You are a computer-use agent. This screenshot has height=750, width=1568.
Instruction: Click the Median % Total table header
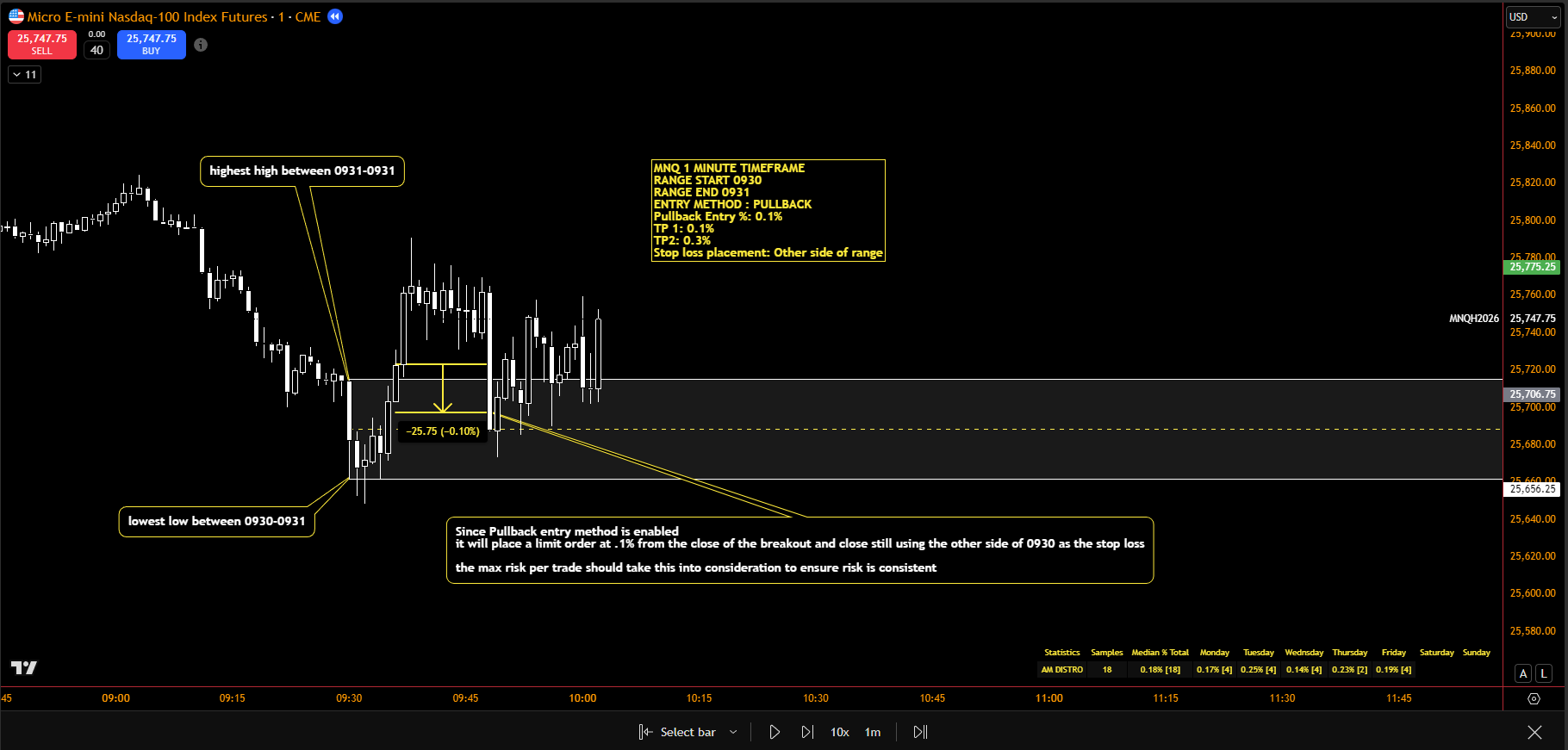pyautogui.click(x=1160, y=653)
